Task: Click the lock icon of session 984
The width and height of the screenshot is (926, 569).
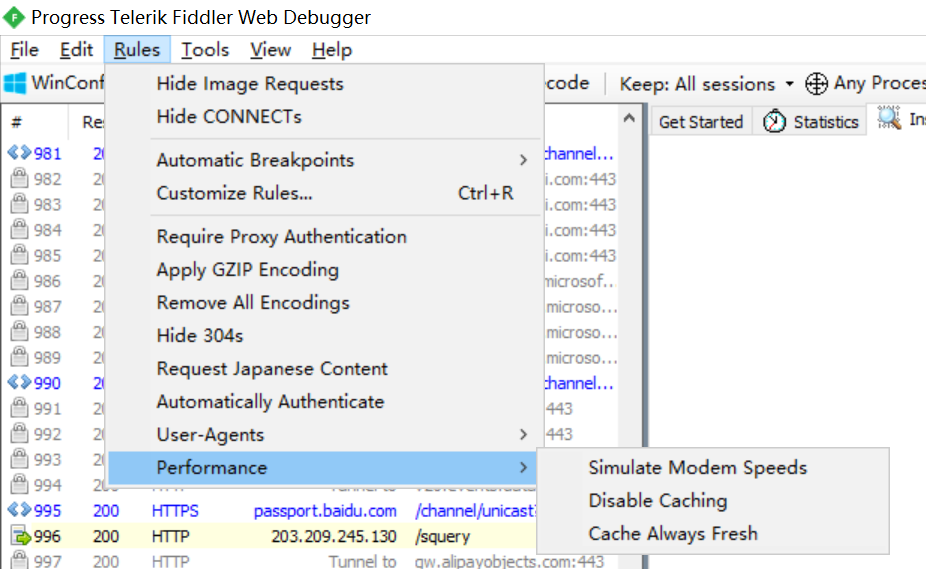Action: point(19,228)
